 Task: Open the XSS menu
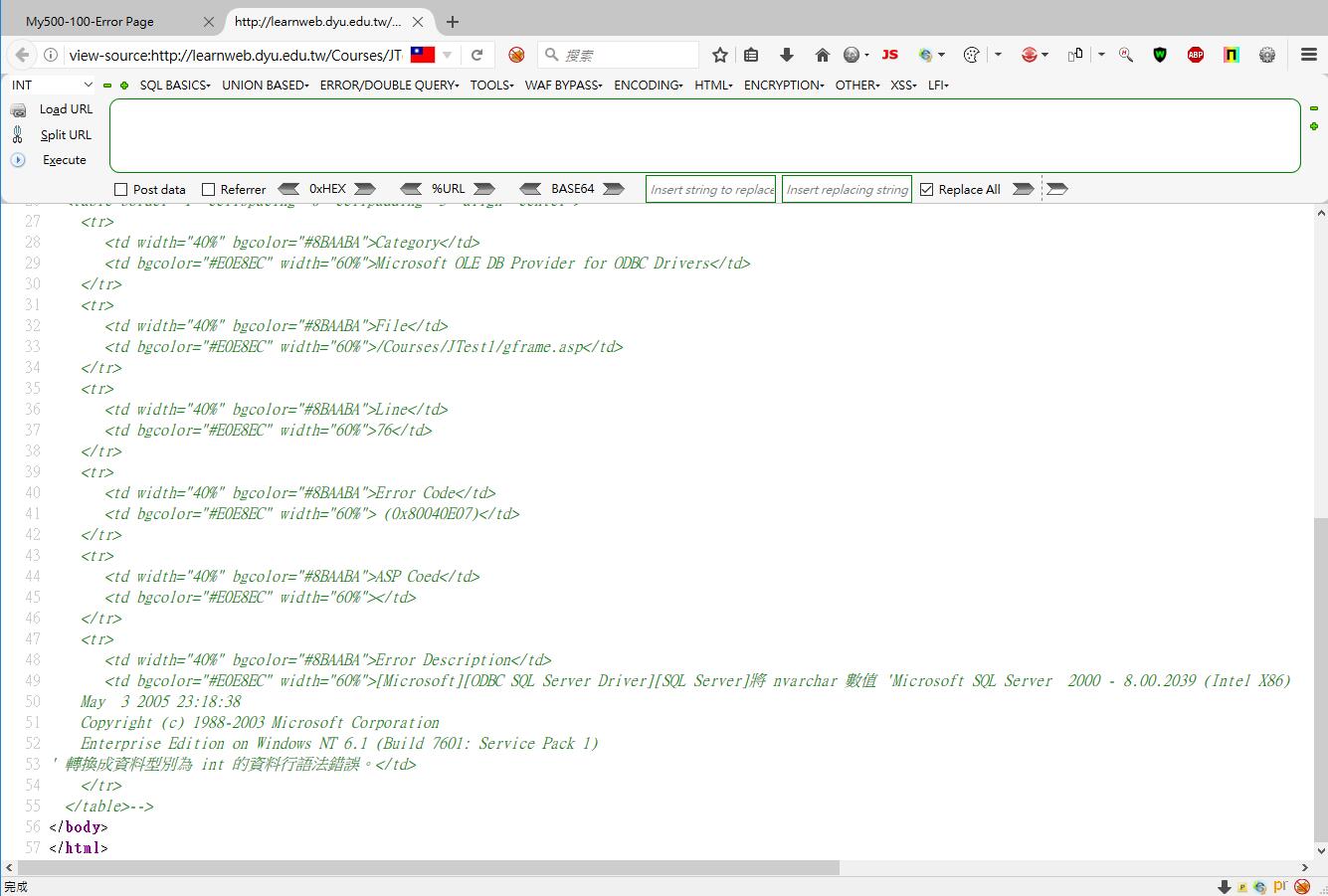click(x=904, y=86)
